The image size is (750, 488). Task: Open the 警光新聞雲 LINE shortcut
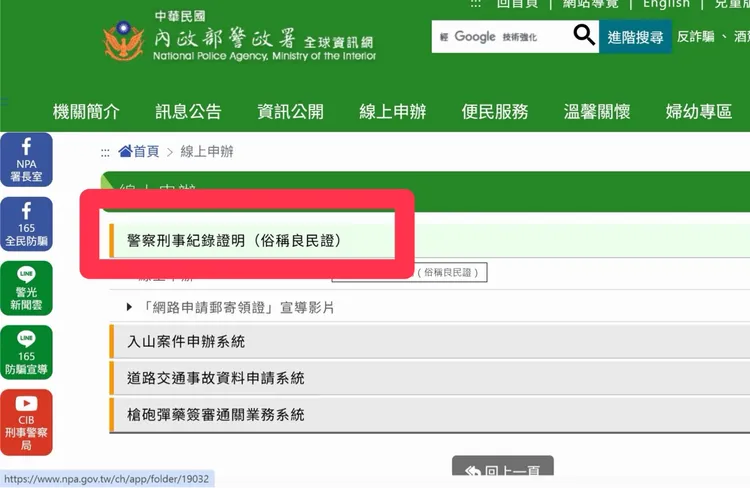tap(26, 288)
